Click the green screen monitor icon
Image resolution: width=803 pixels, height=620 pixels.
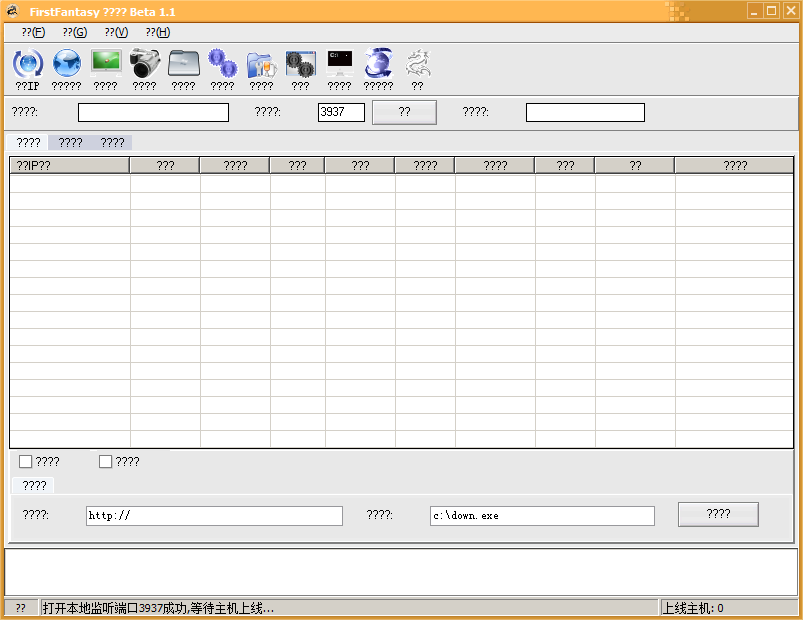tap(106, 63)
